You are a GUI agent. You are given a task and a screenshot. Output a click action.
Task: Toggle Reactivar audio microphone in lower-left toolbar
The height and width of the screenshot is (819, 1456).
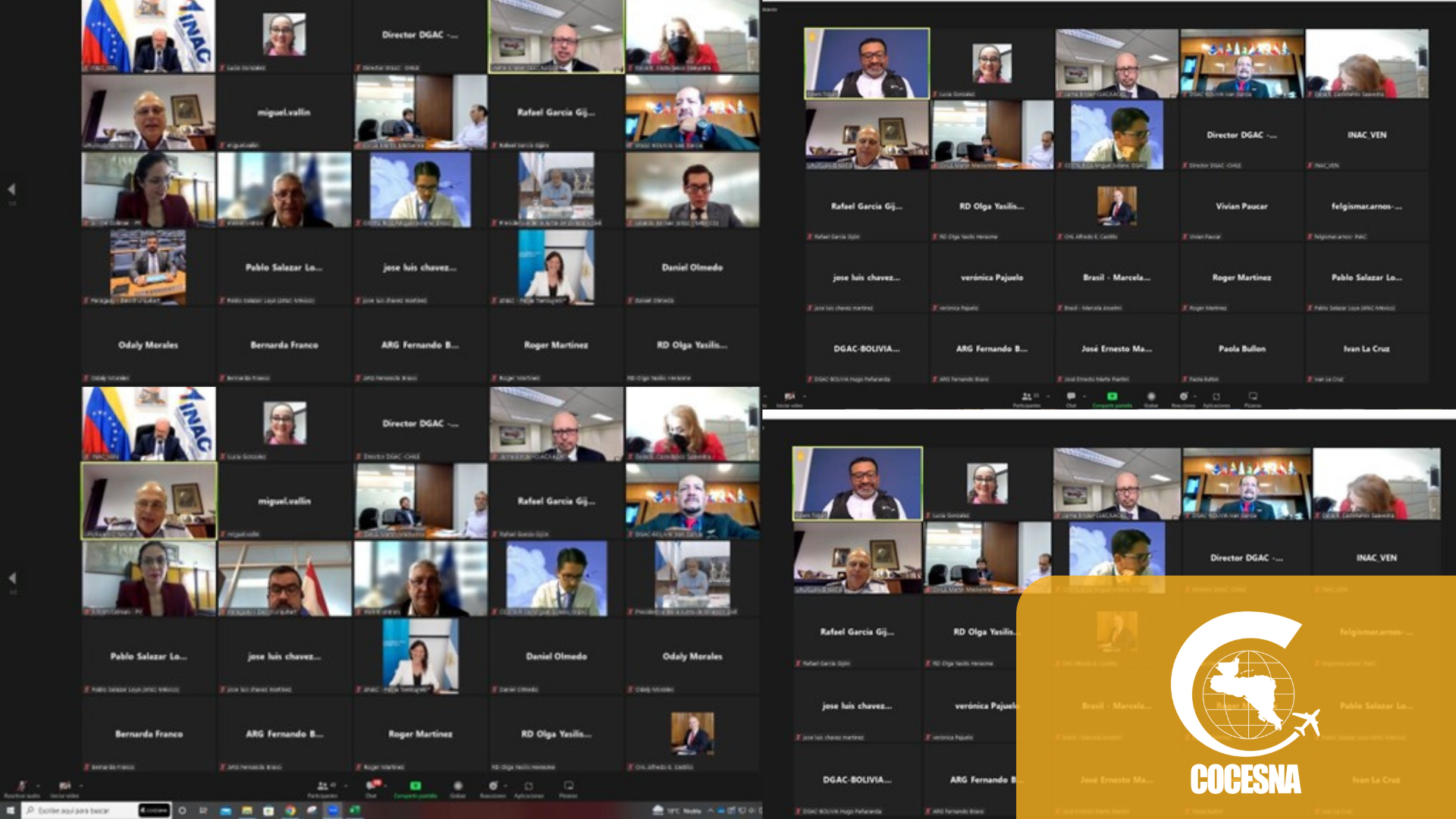21,786
